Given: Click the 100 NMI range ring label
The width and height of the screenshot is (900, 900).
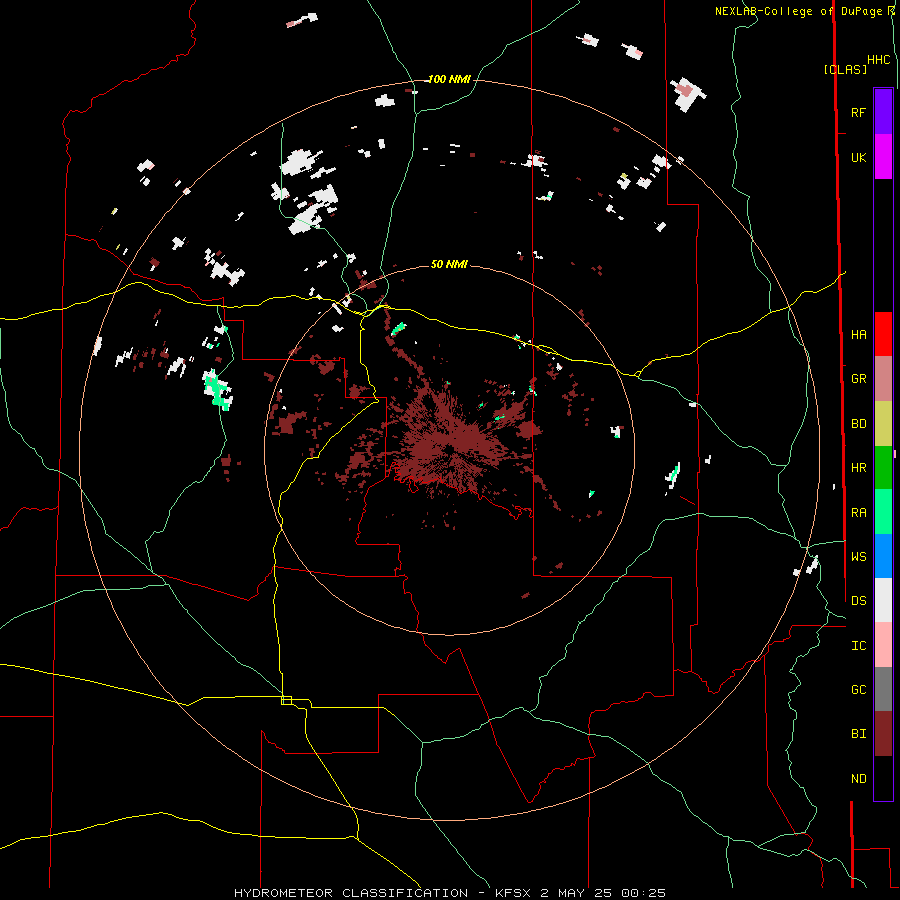Looking at the screenshot, I should click(x=449, y=79).
